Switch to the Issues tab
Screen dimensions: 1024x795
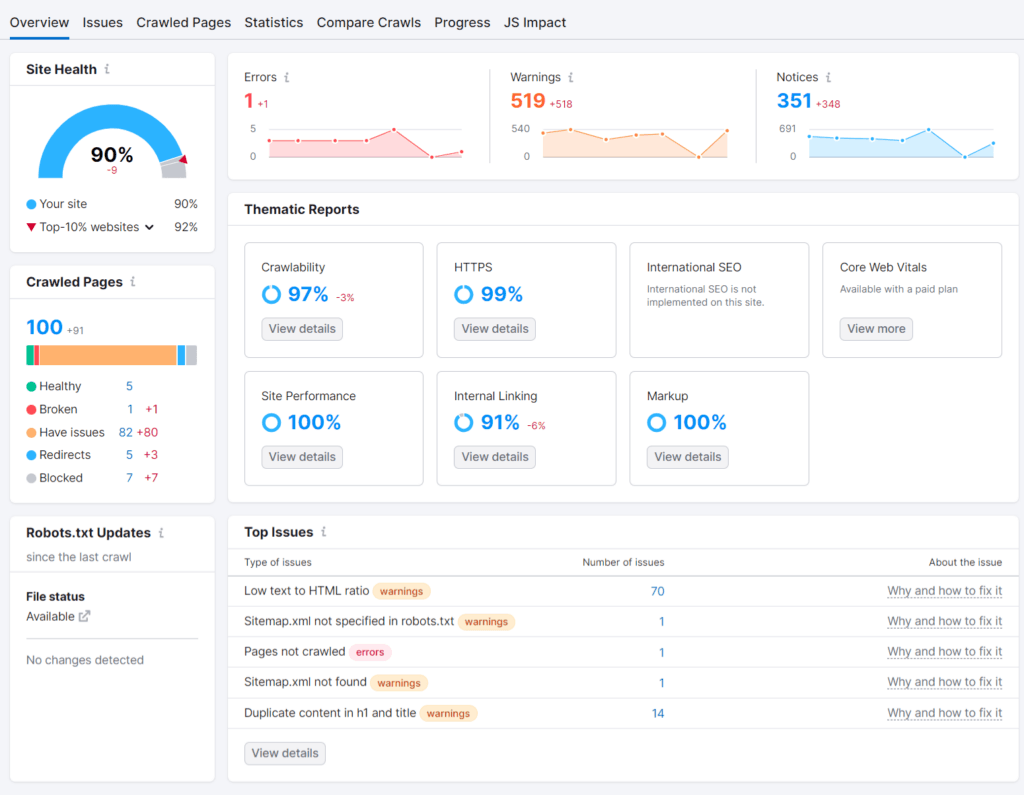click(102, 22)
